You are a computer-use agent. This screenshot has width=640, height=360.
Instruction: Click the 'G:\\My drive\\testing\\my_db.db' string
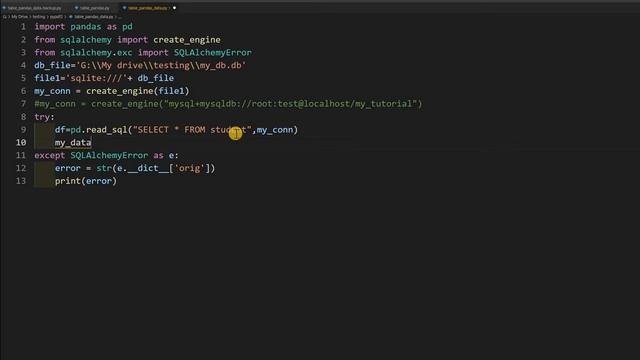(161, 65)
